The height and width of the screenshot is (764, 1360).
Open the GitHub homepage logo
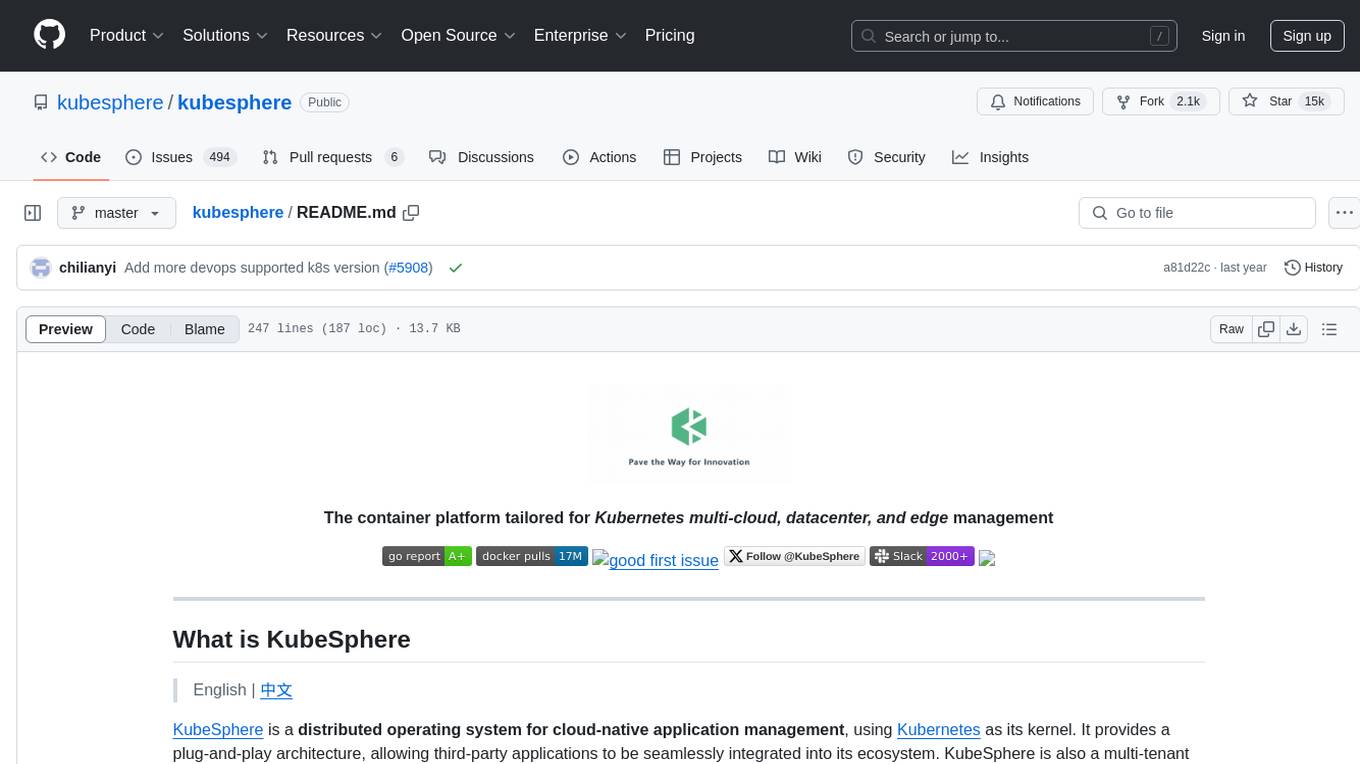[49, 35]
